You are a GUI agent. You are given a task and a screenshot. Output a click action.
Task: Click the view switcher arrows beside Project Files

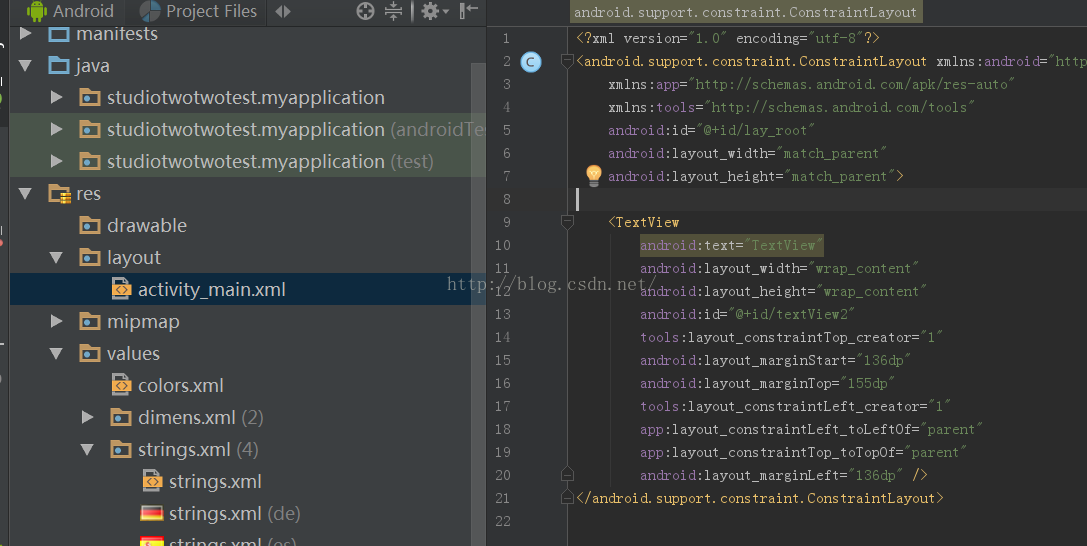[x=283, y=12]
